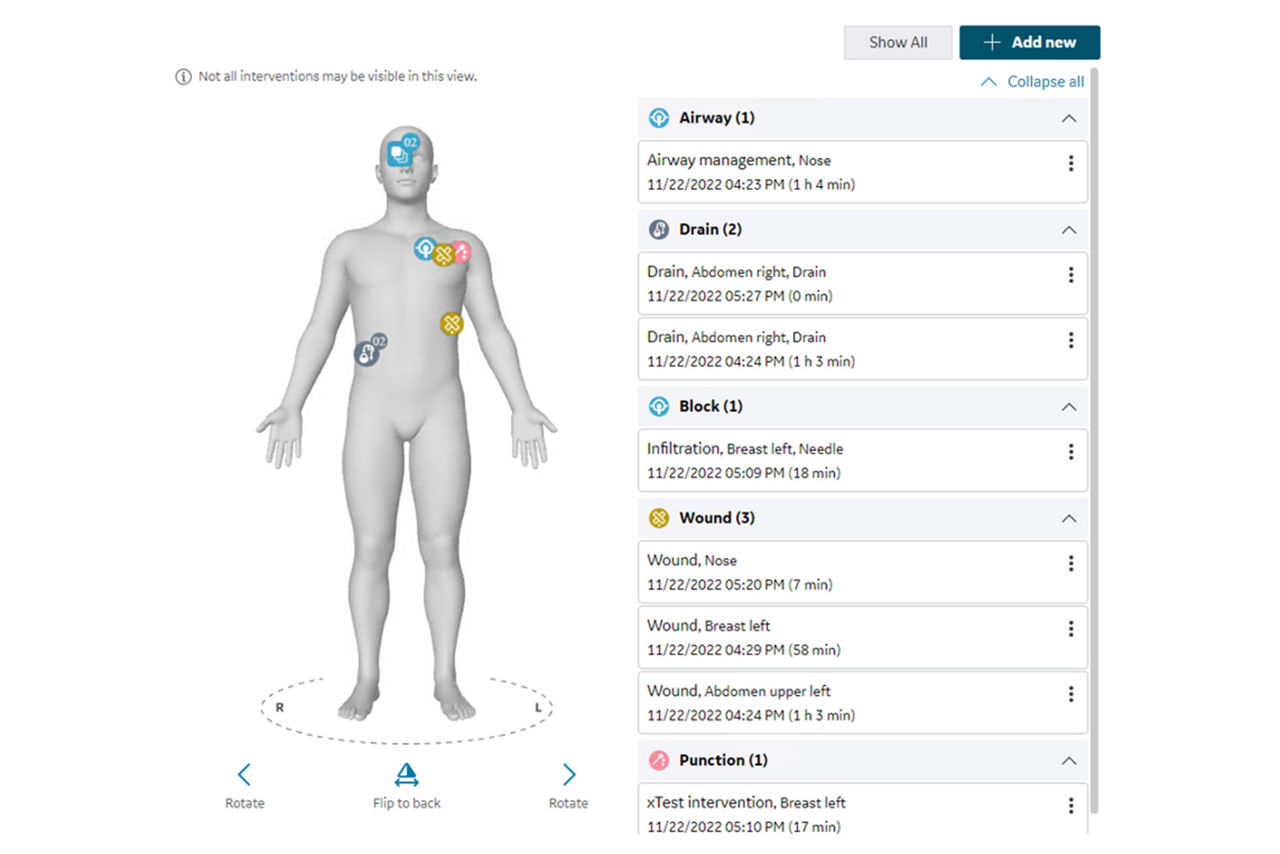Click the Drain icon next to the Drain header

click(659, 229)
